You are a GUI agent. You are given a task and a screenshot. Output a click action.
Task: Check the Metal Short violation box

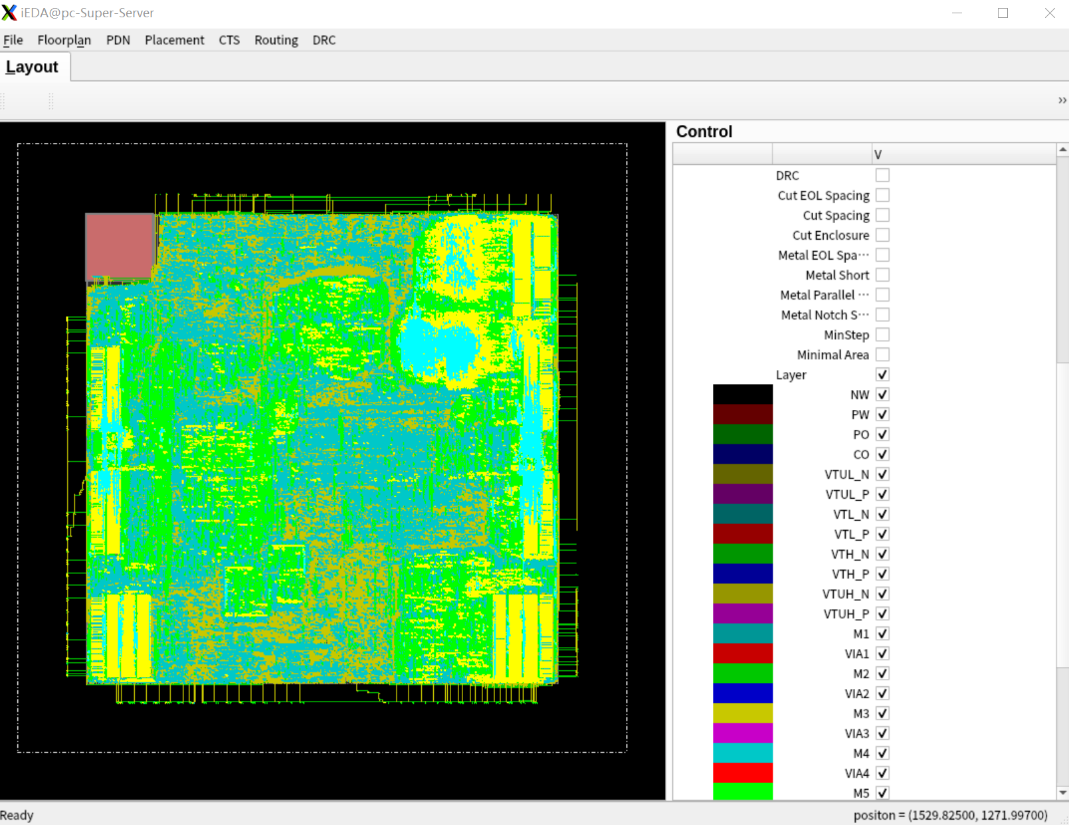[x=882, y=275]
